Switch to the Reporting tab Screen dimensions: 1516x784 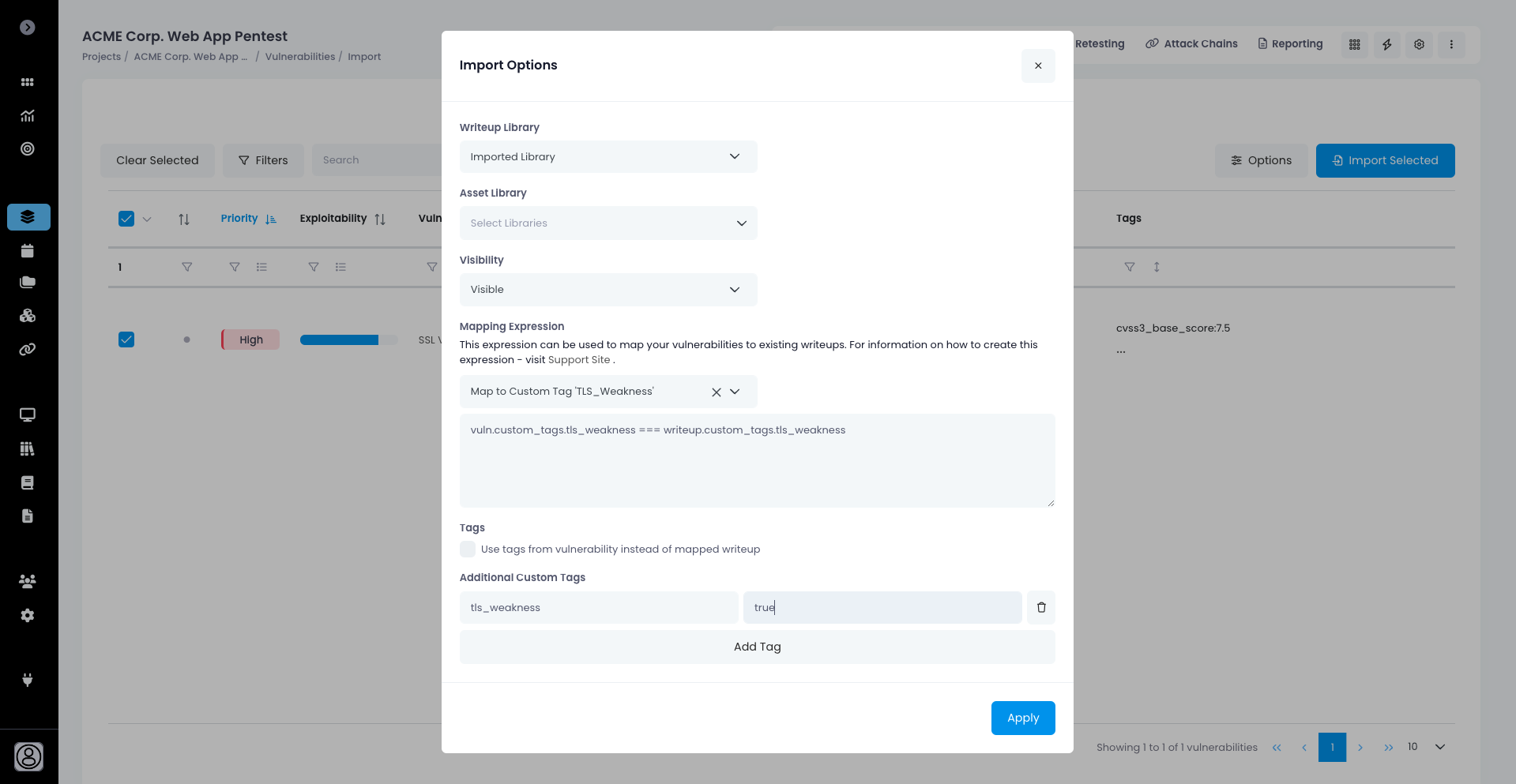coord(1290,44)
